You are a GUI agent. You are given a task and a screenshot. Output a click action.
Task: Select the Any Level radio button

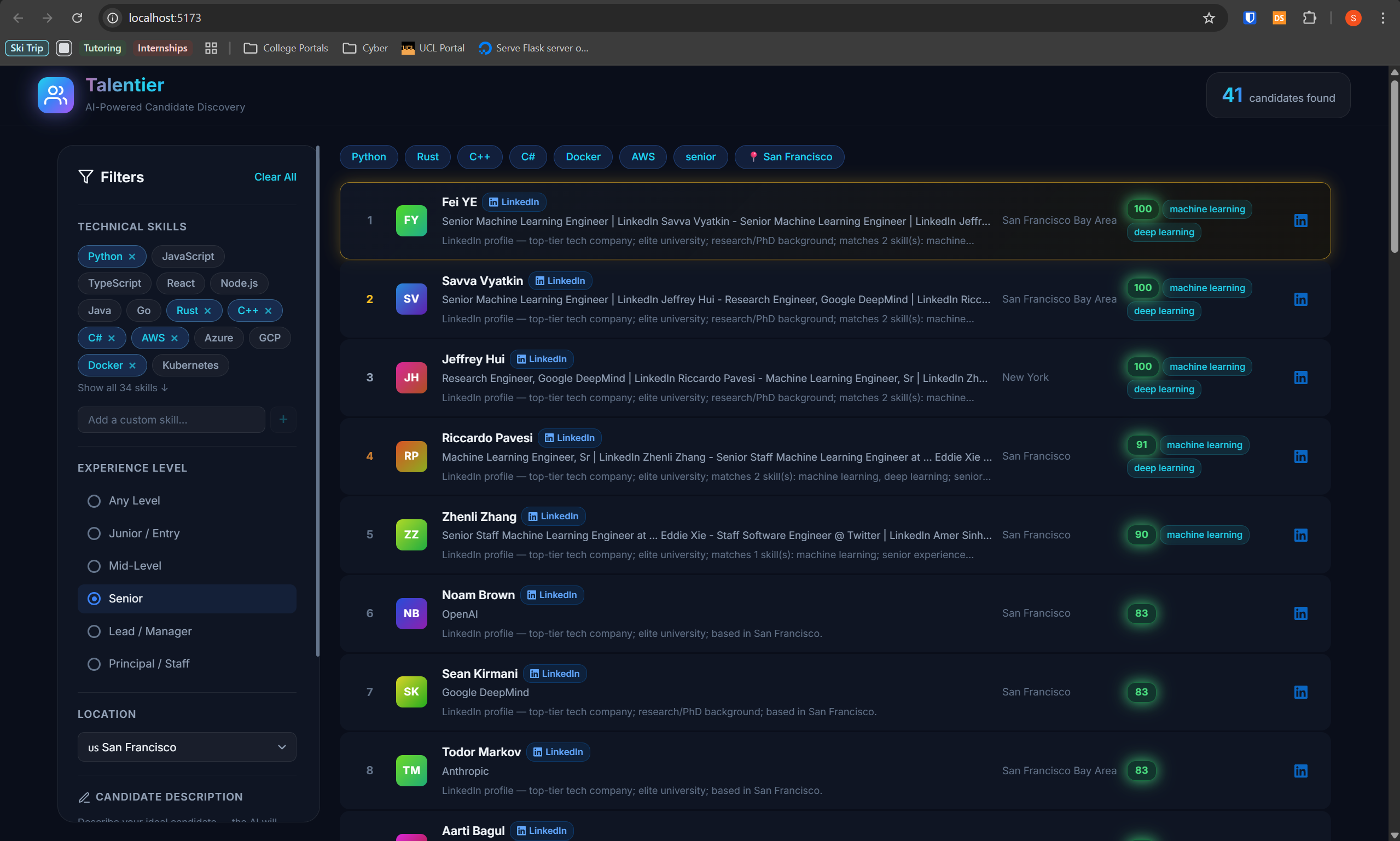pyautogui.click(x=94, y=501)
